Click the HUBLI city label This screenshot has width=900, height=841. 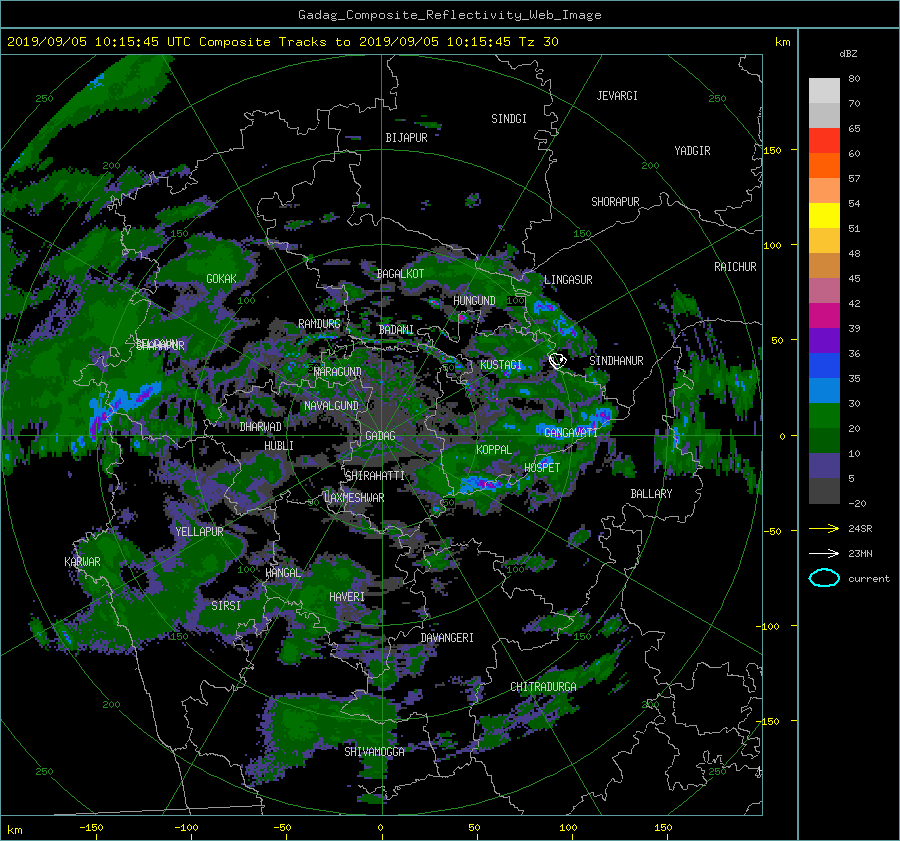click(x=279, y=446)
